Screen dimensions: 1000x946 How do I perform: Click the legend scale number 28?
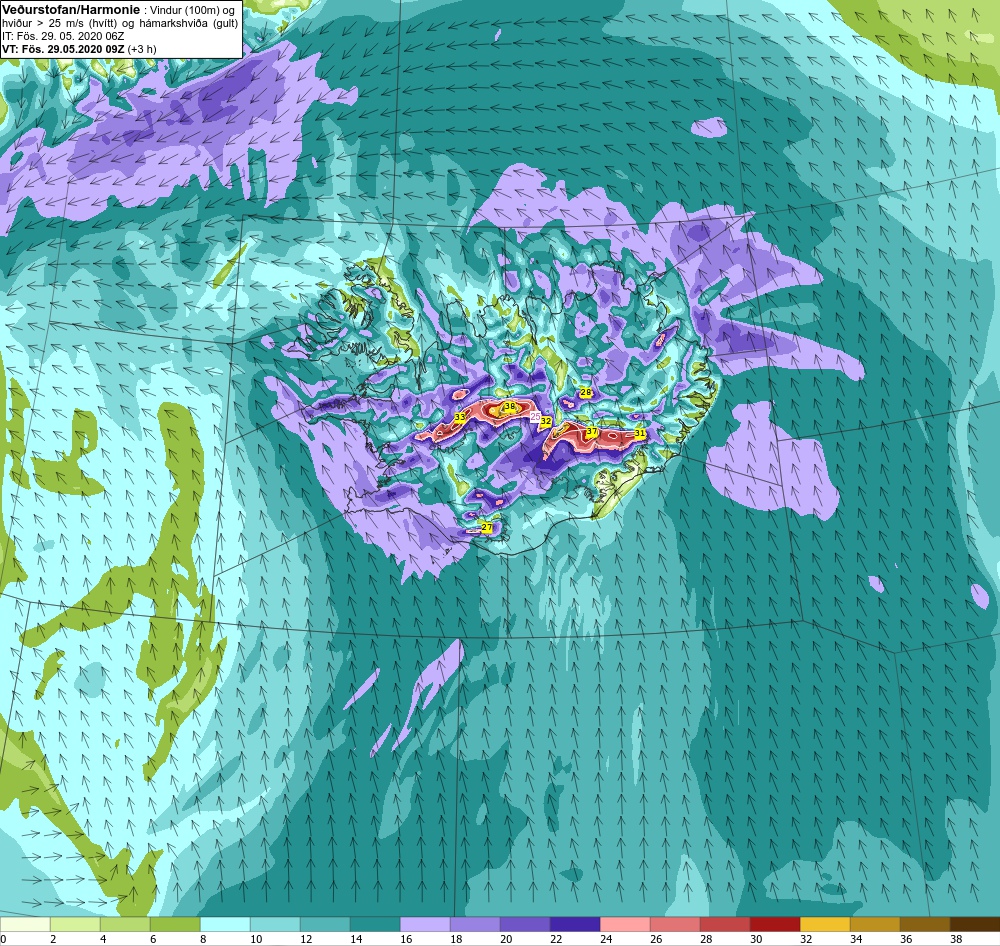pyautogui.click(x=705, y=939)
